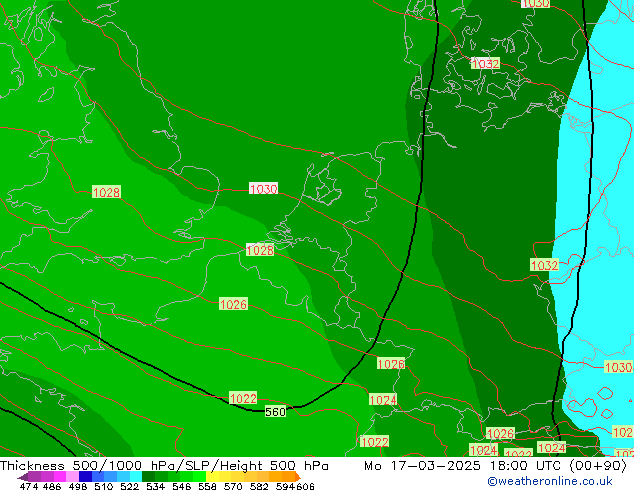The height and width of the screenshot is (490, 634).
Task: Click the legend value 570
Action: click(233, 486)
